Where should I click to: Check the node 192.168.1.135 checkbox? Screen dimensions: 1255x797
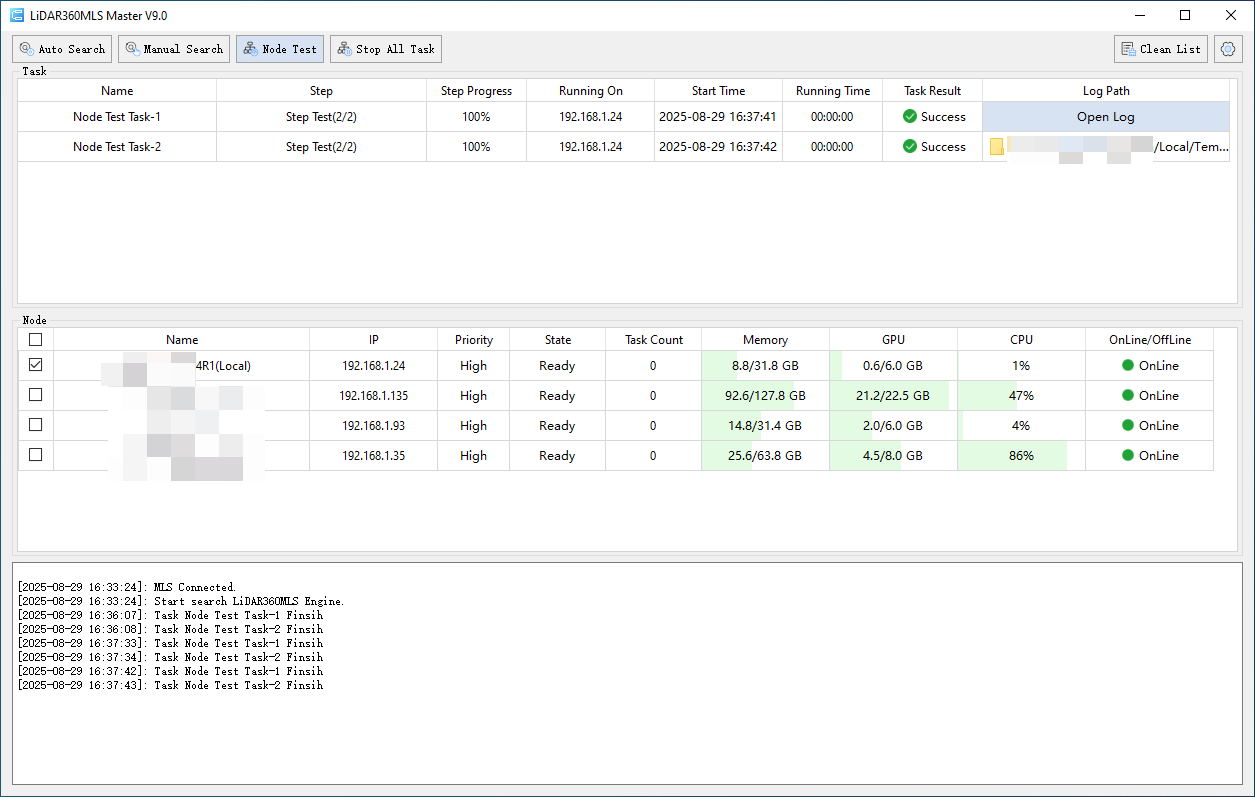[36, 396]
